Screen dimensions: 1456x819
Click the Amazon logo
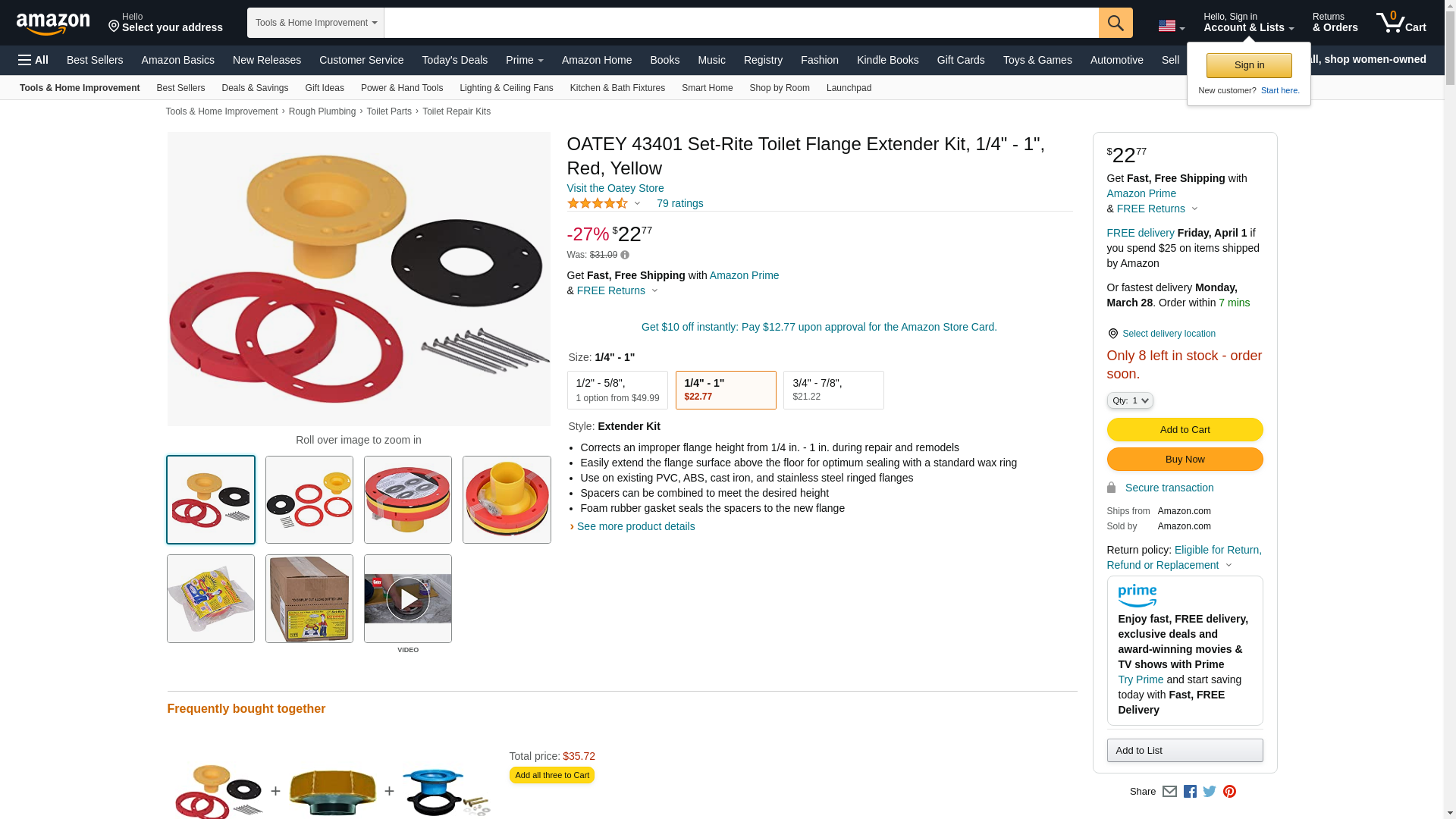[53, 24]
